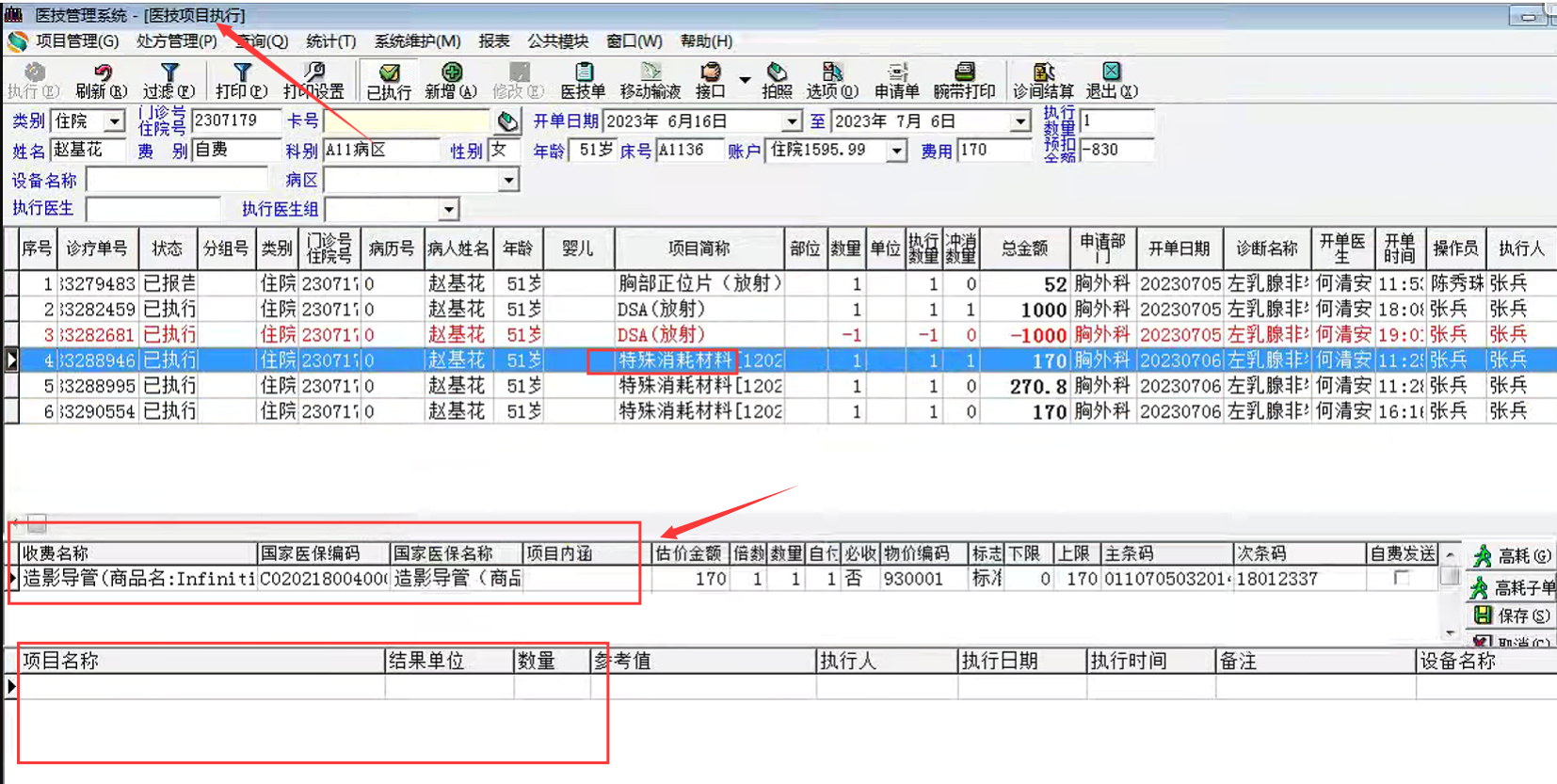Expand the 病区 dropdown
This screenshot has width=1557, height=784.
coord(509,180)
